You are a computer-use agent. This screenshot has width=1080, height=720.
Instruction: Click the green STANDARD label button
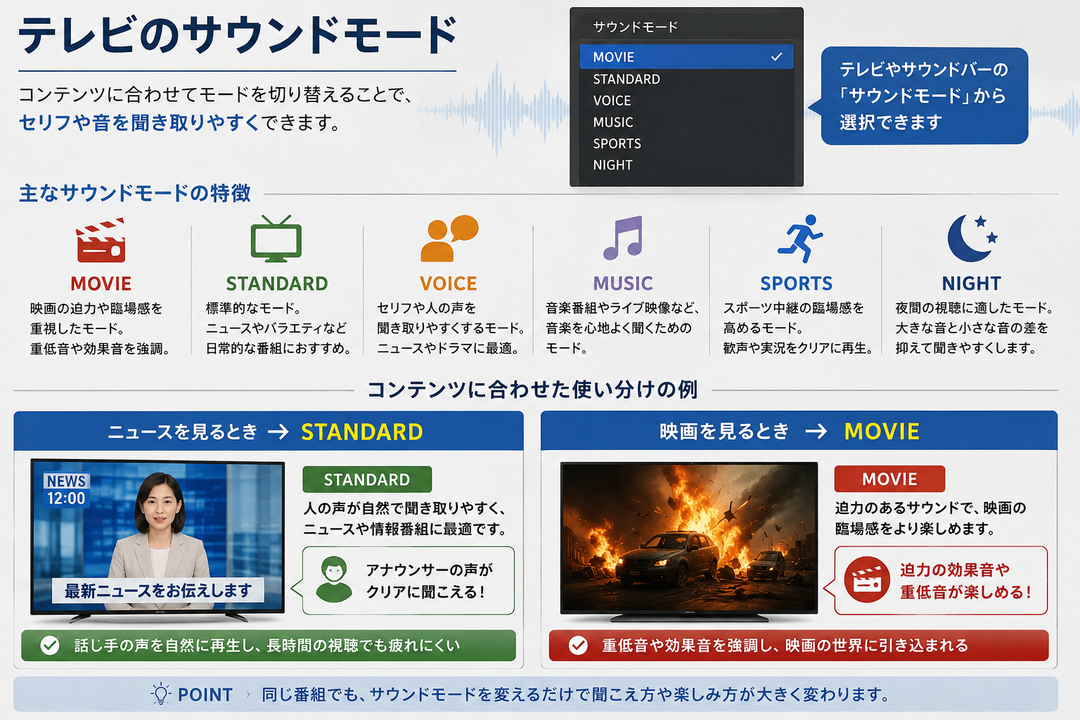click(x=367, y=480)
